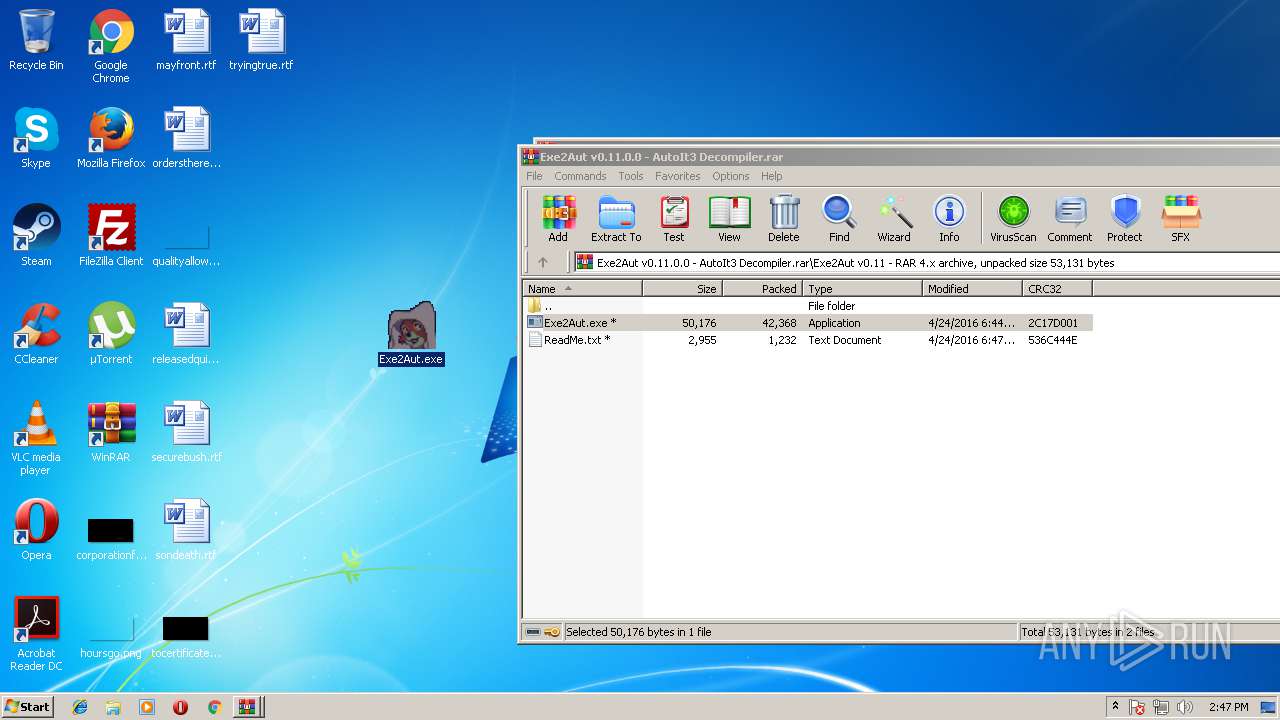Select the FileZilla Client desktop shortcut
1280x720 pixels.
click(x=111, y=236)
